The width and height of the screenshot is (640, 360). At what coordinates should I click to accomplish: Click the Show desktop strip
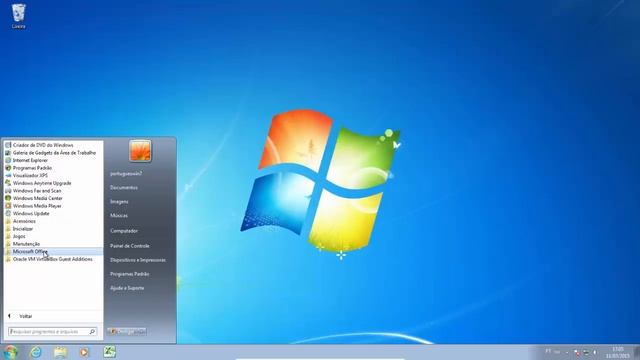tap(637, 352)
